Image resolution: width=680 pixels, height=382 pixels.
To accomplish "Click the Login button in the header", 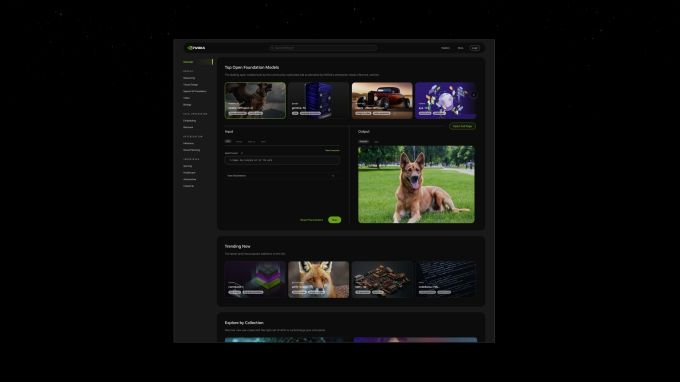I will 475,48.
